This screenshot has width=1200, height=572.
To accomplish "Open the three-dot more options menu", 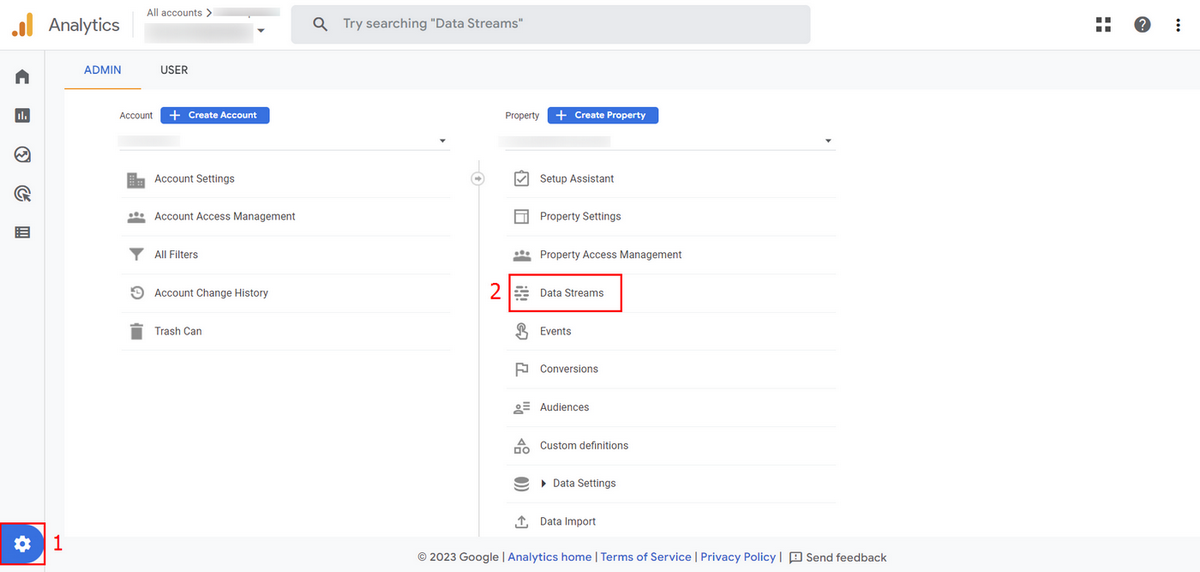I will 1179,24.
